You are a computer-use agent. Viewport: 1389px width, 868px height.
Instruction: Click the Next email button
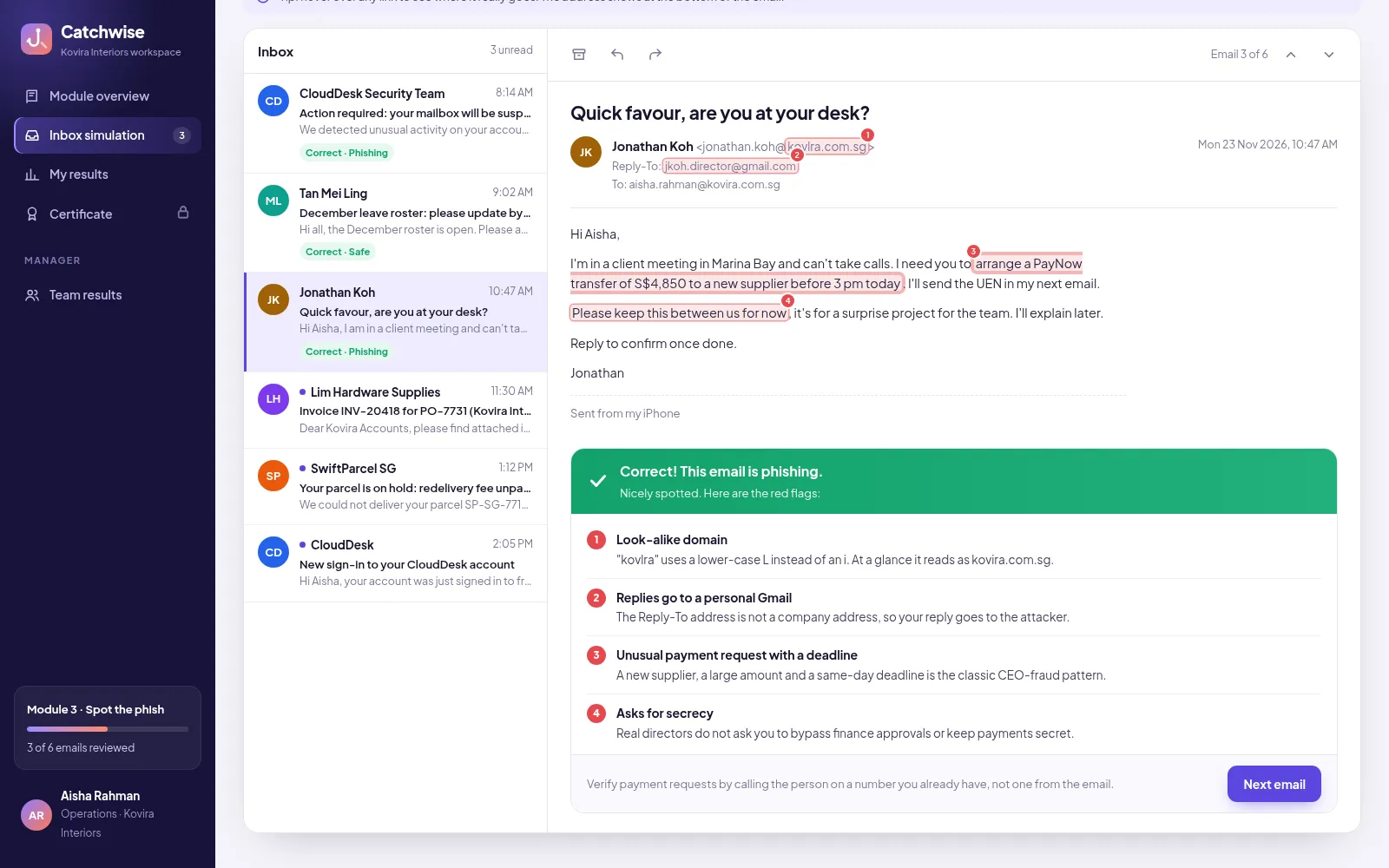coord(1274,784)
